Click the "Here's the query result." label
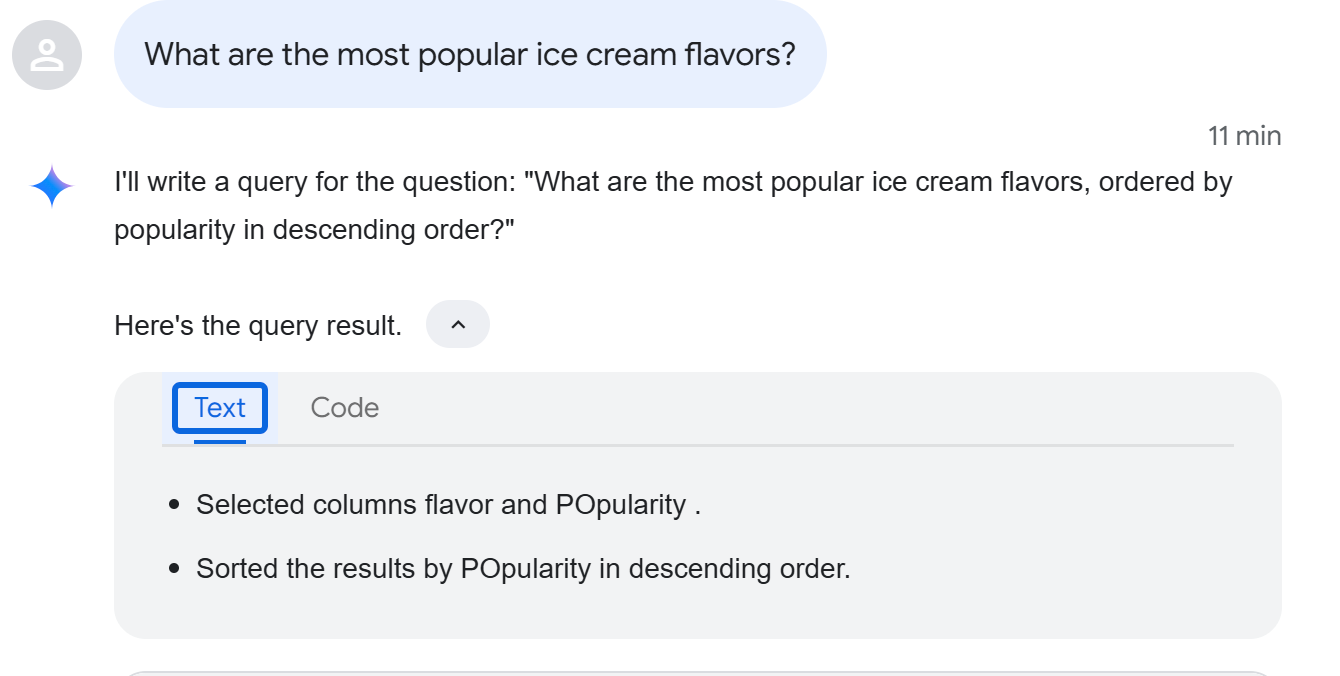 (258, 326)
